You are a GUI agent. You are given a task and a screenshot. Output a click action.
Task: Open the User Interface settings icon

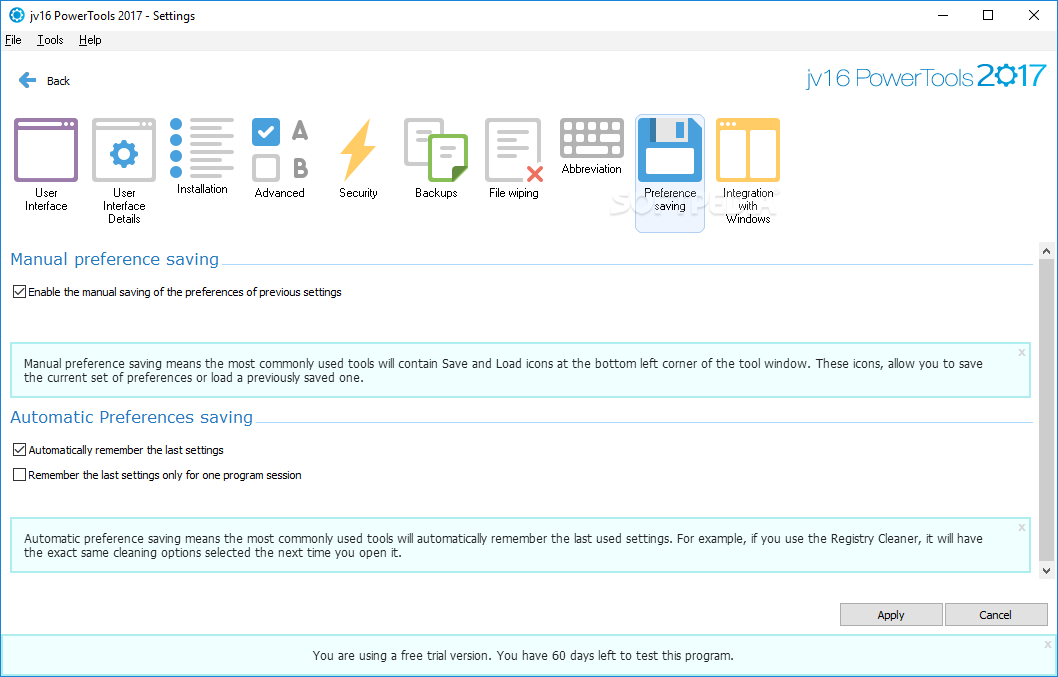[46, 151]
